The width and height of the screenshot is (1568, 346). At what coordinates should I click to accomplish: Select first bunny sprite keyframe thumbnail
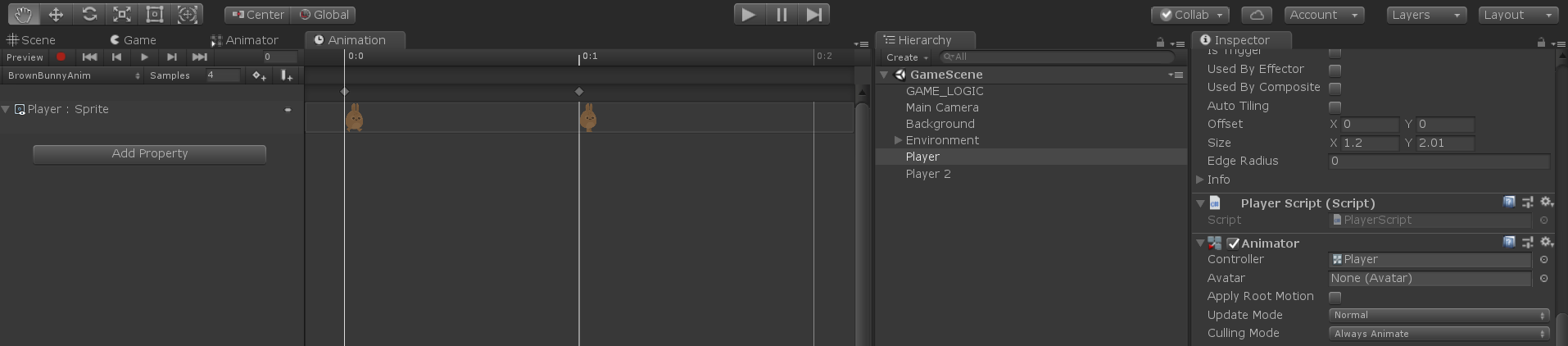(x=354, y=117)
